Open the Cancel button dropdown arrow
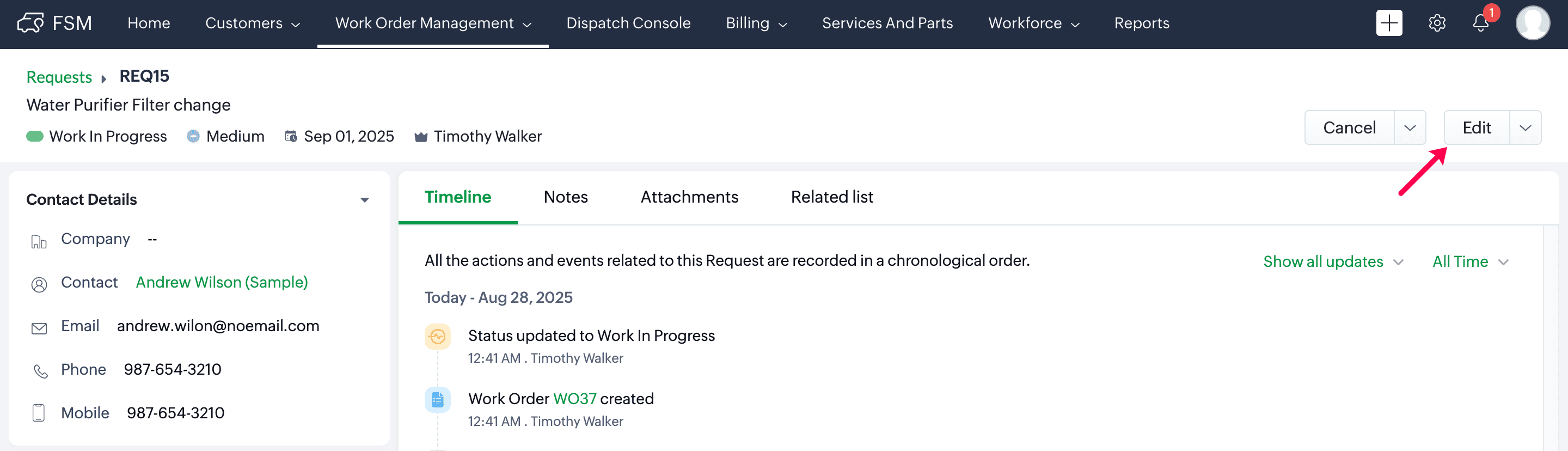The height and width of the screenshot is (451, 1568). 1410,128
